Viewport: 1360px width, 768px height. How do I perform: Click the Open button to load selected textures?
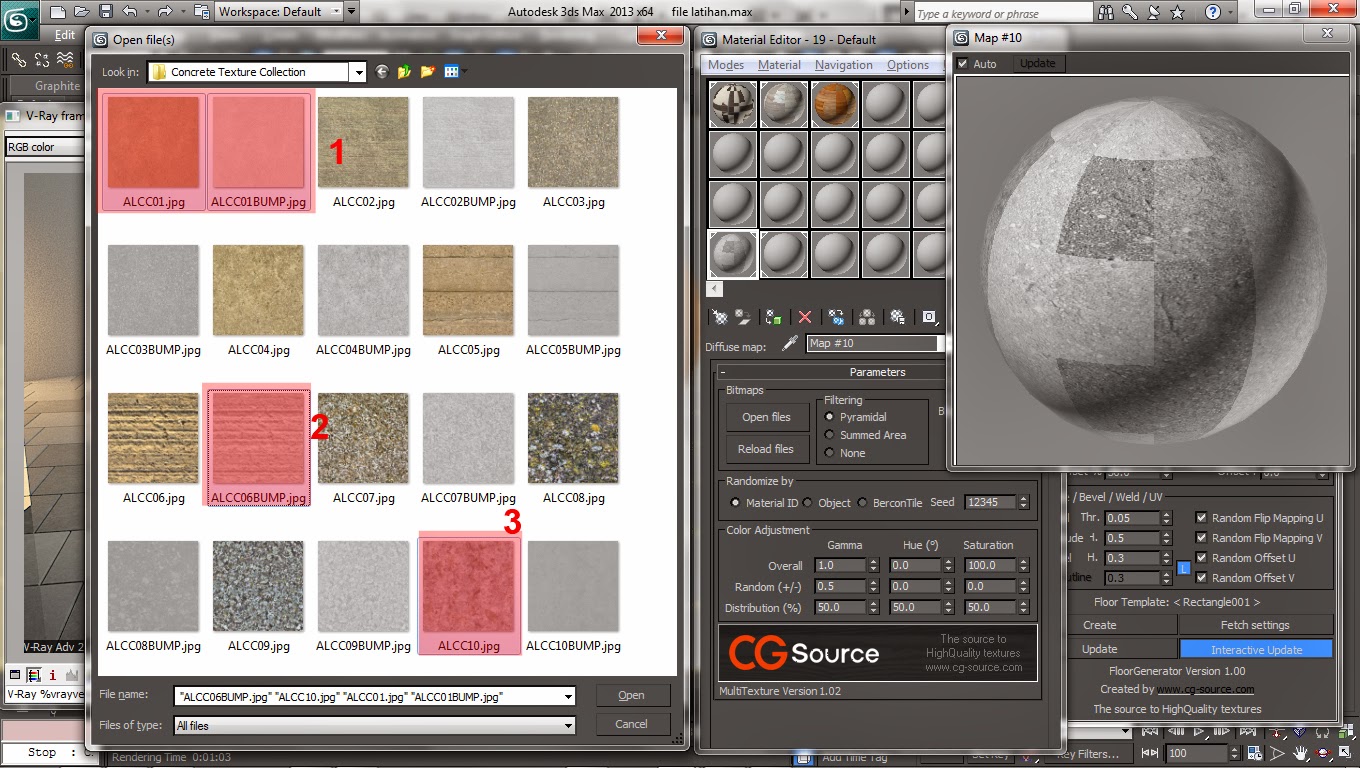pyautogui.click(x=632, y=694)
